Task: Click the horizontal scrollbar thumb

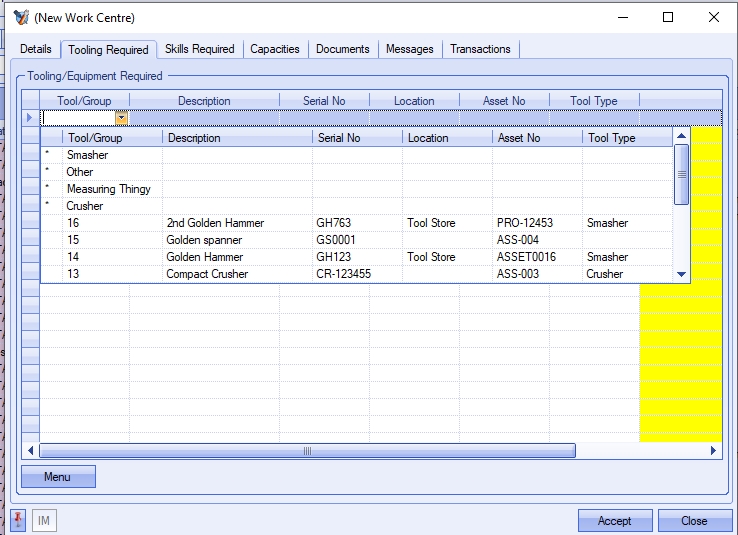Action: pos(307,451)
